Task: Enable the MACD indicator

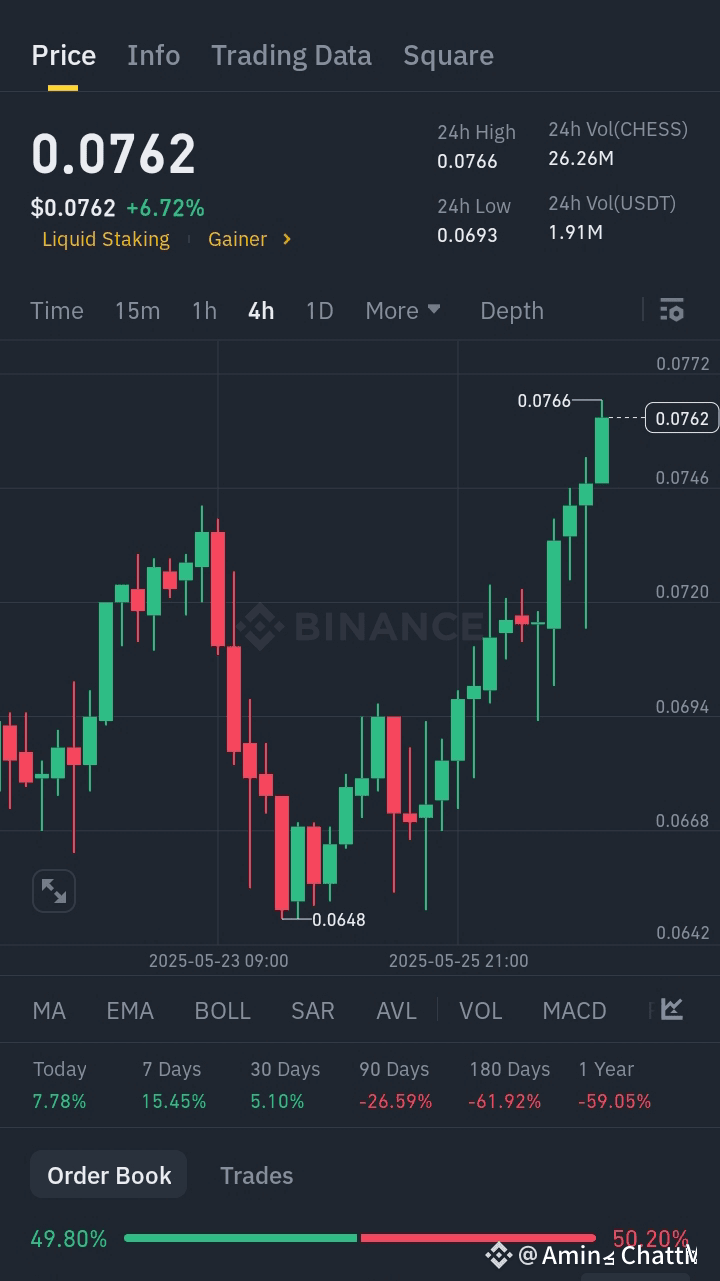Action: click(x=574, y=1010)
